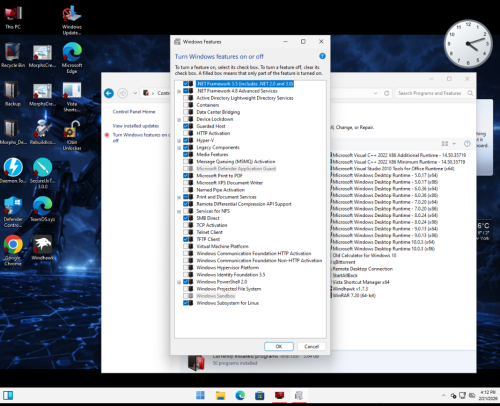500x406 pixels.
Task: Disable Media Features checkbox
Action: [186, 154]
